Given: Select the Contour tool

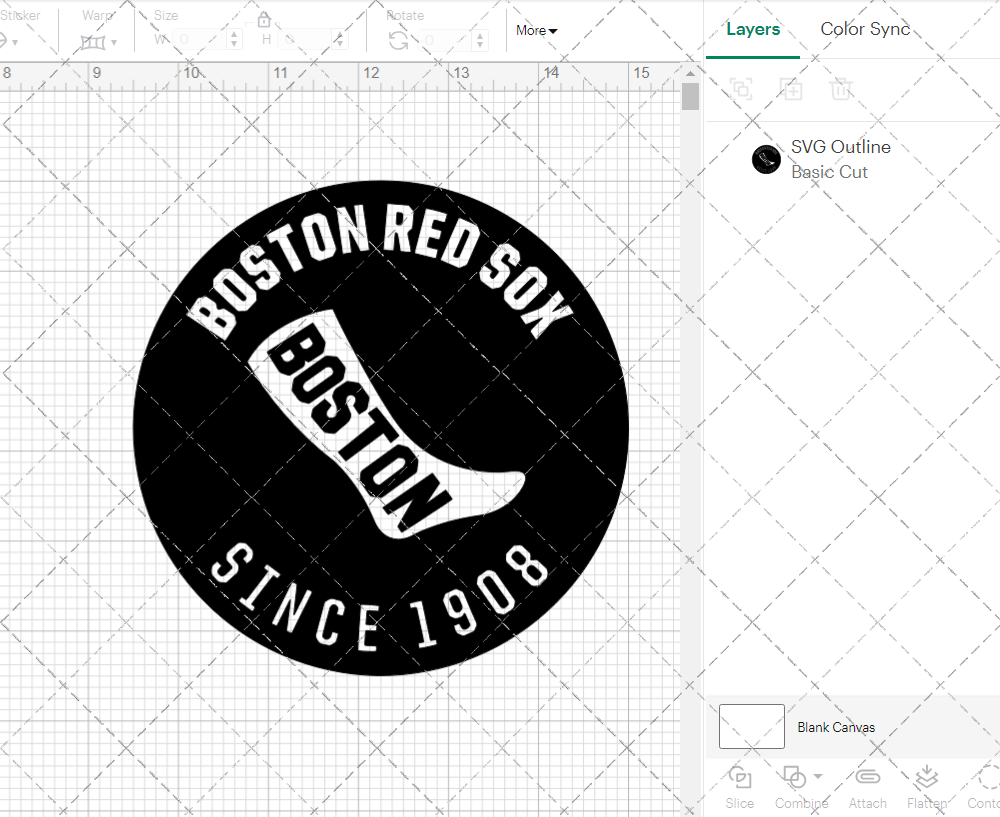Looking at the screenshot, I should [x=986, y=787].
